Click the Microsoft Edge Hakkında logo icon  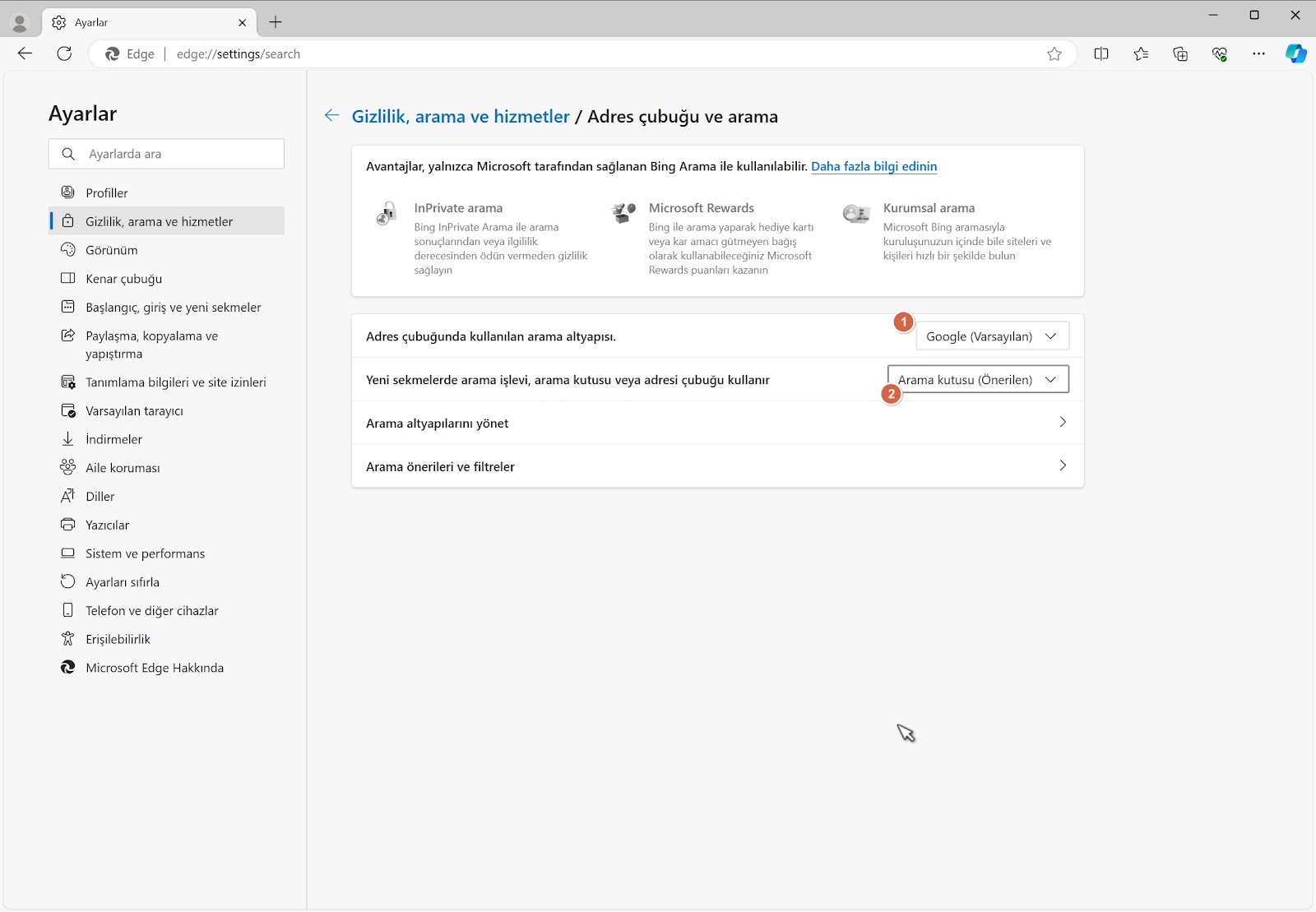[x=68, y=667]
